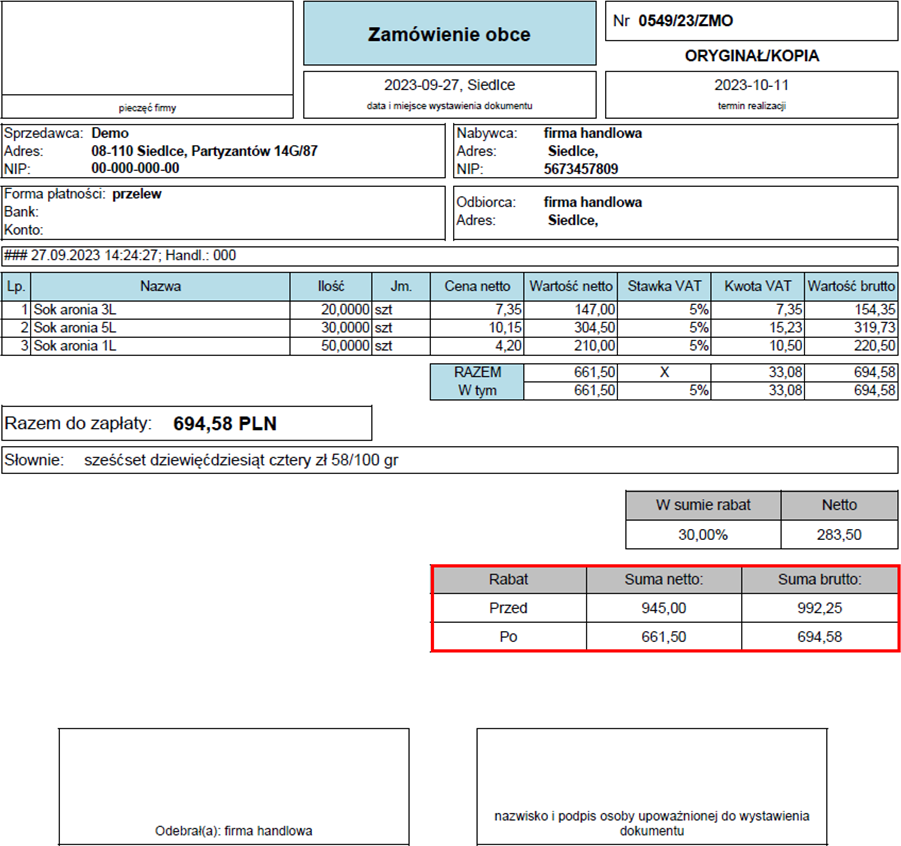Click the "Suma brutto:" header in discount table
Viewport: 901px width, 846px height.
coord(819,579)
